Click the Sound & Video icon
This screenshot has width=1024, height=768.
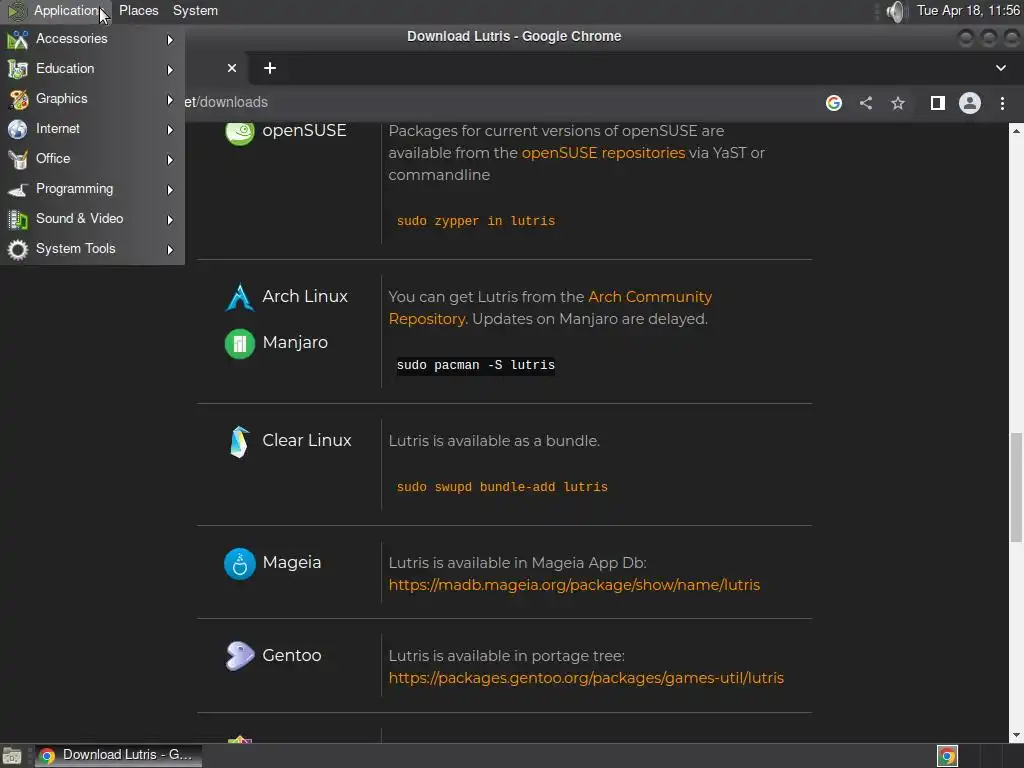[x=18, y=219]
